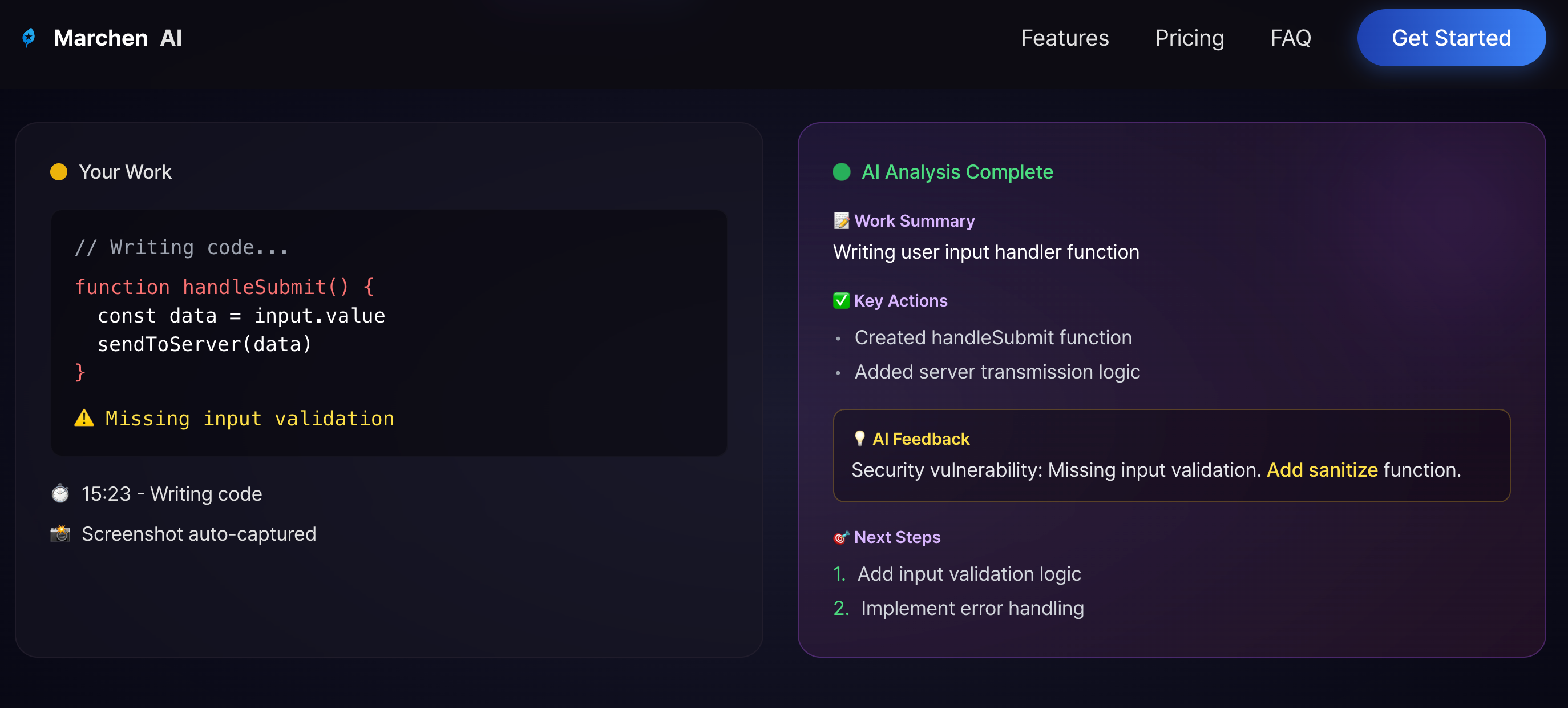Click the highlighted Add sanitize suggestion
The height and width of the screenshot is (708, 1568).
1322,470
